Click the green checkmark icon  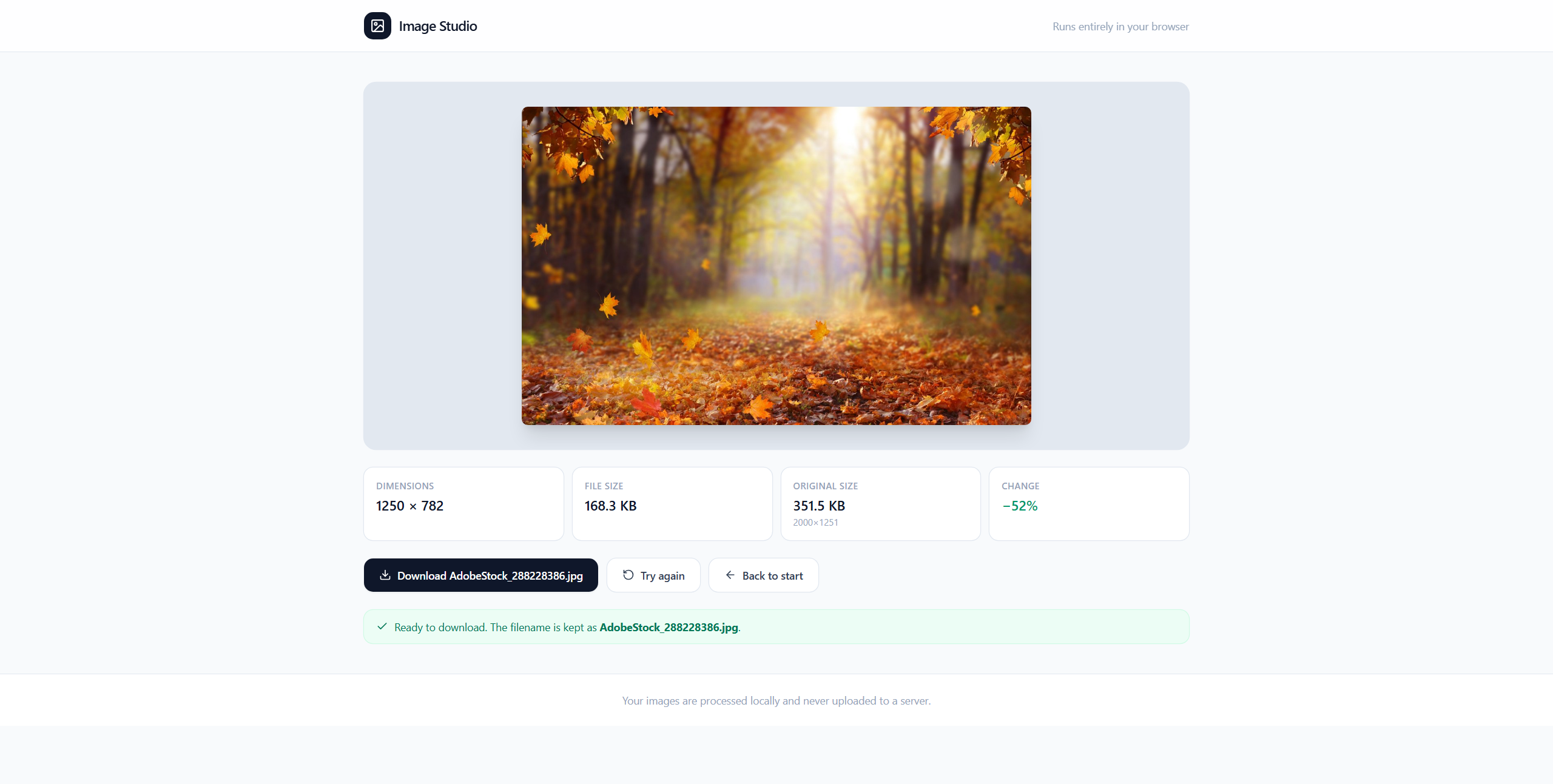(382, 626)
